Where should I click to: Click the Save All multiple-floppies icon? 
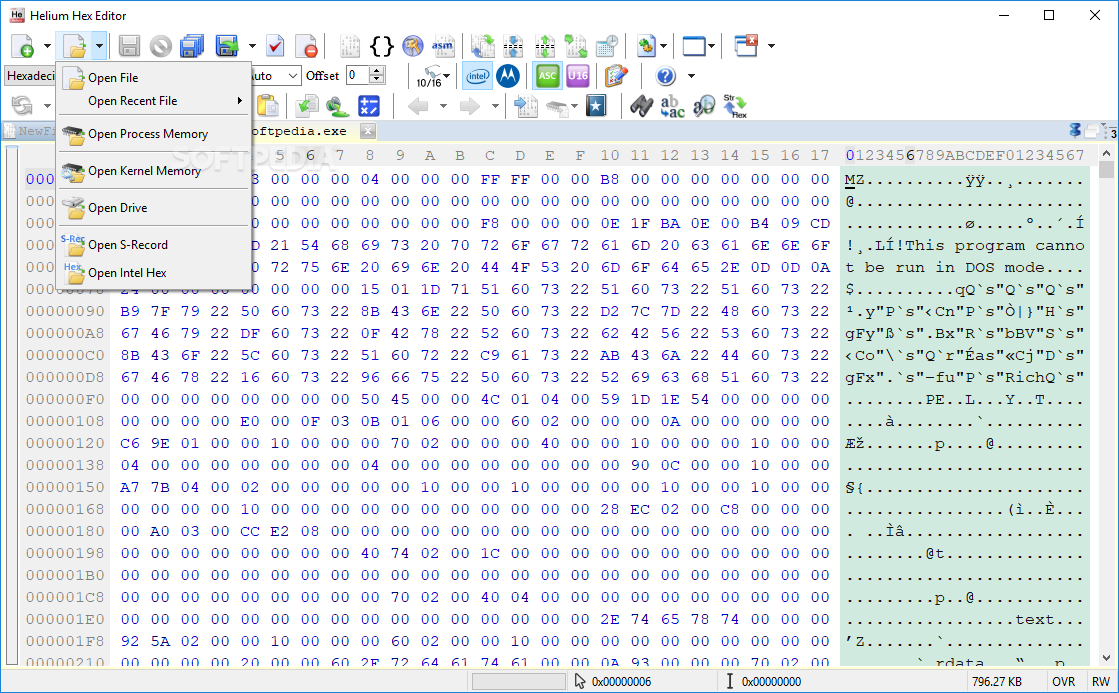(x=192, y=46)
